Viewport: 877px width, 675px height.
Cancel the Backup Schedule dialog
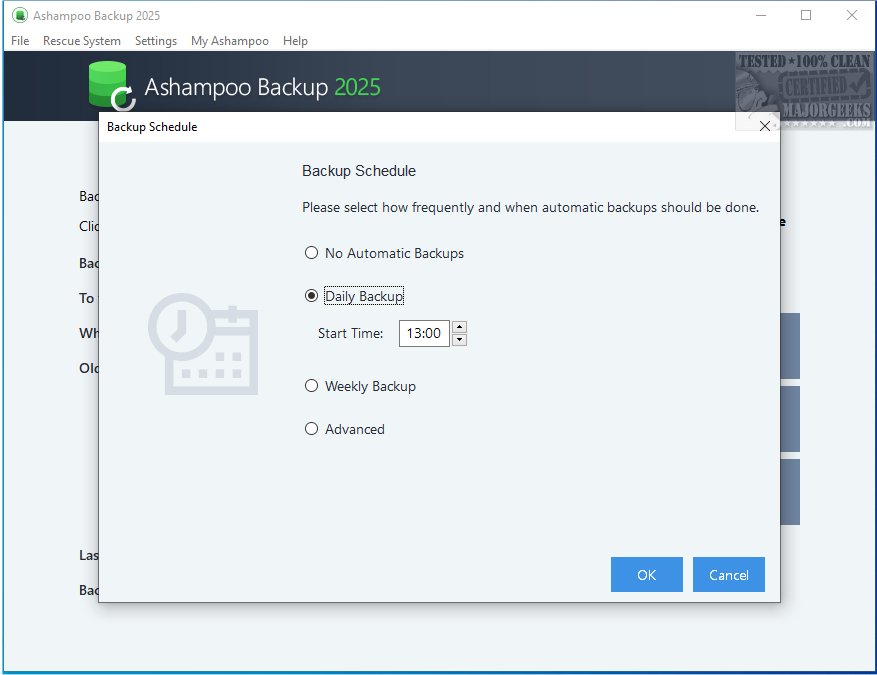click(x=728, y=574)
